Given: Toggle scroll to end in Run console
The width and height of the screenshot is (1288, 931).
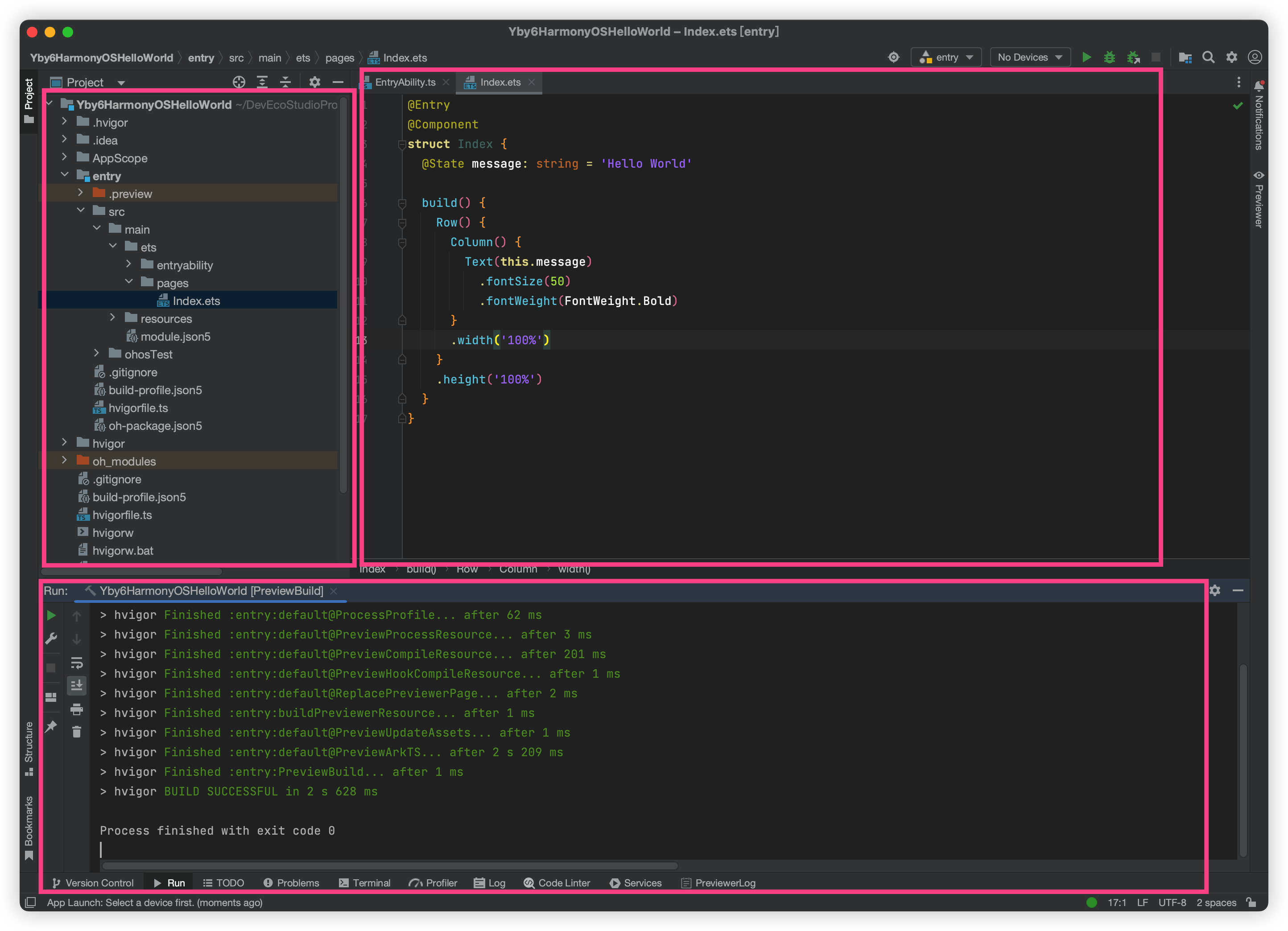Looking at the screenshot, I should point(77,686).
